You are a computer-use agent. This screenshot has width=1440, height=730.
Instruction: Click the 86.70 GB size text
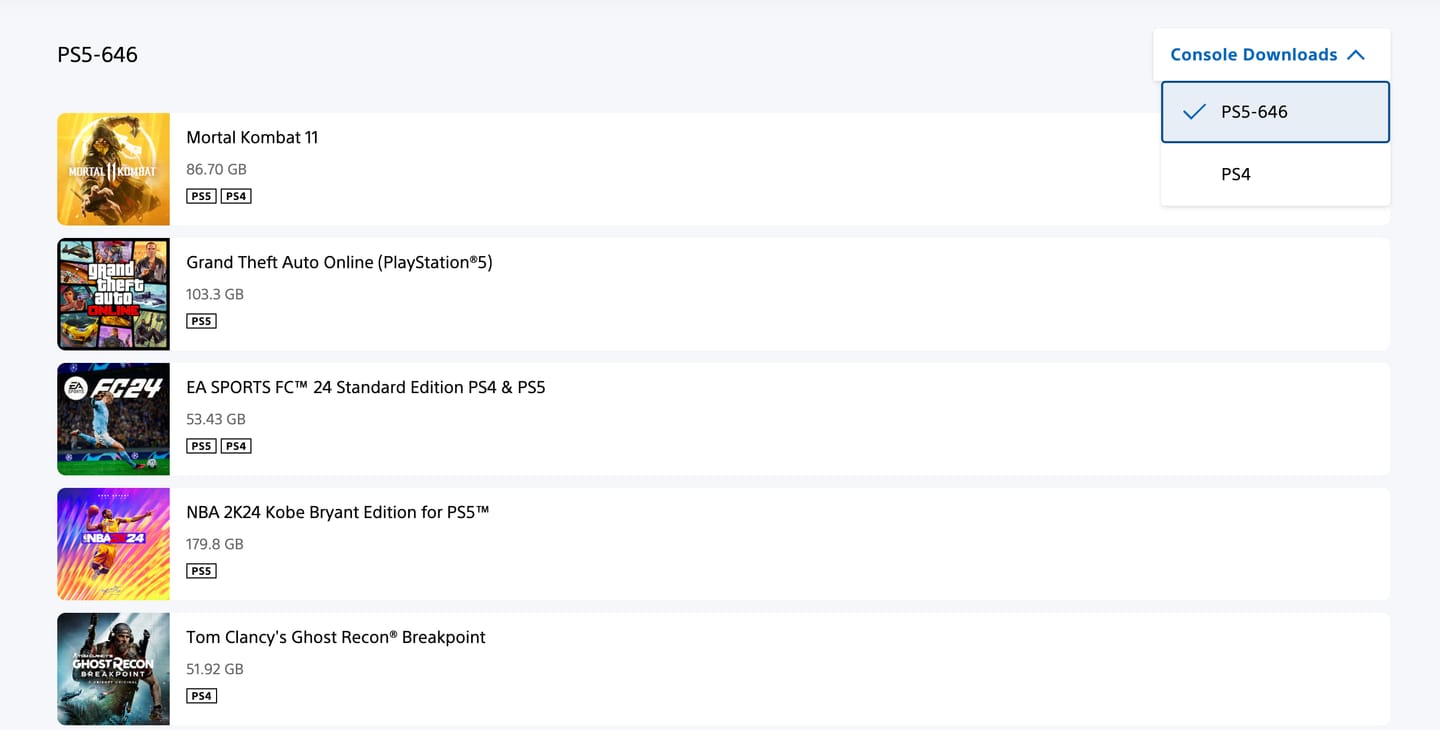pos(216,169)
